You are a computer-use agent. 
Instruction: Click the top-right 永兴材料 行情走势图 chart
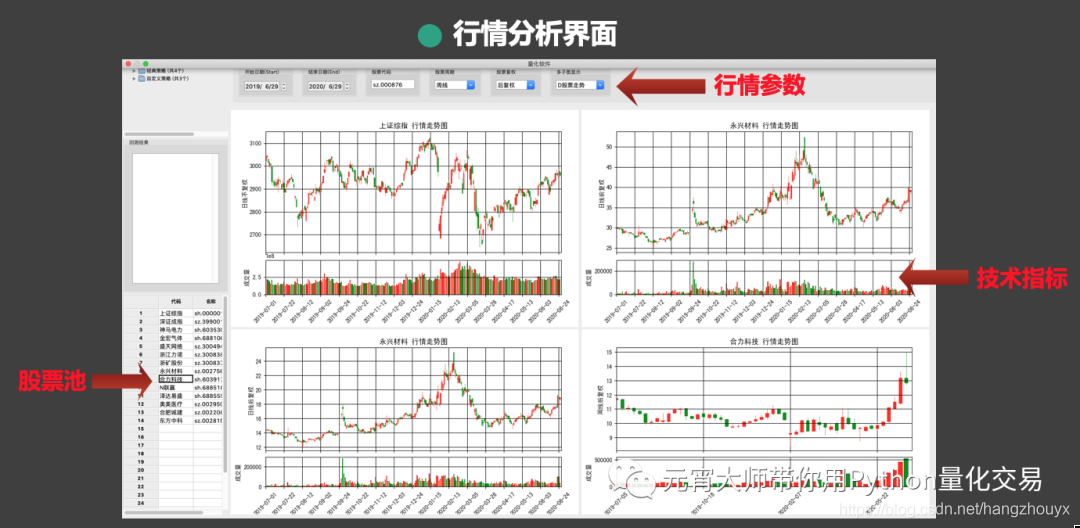coord(765,192)
